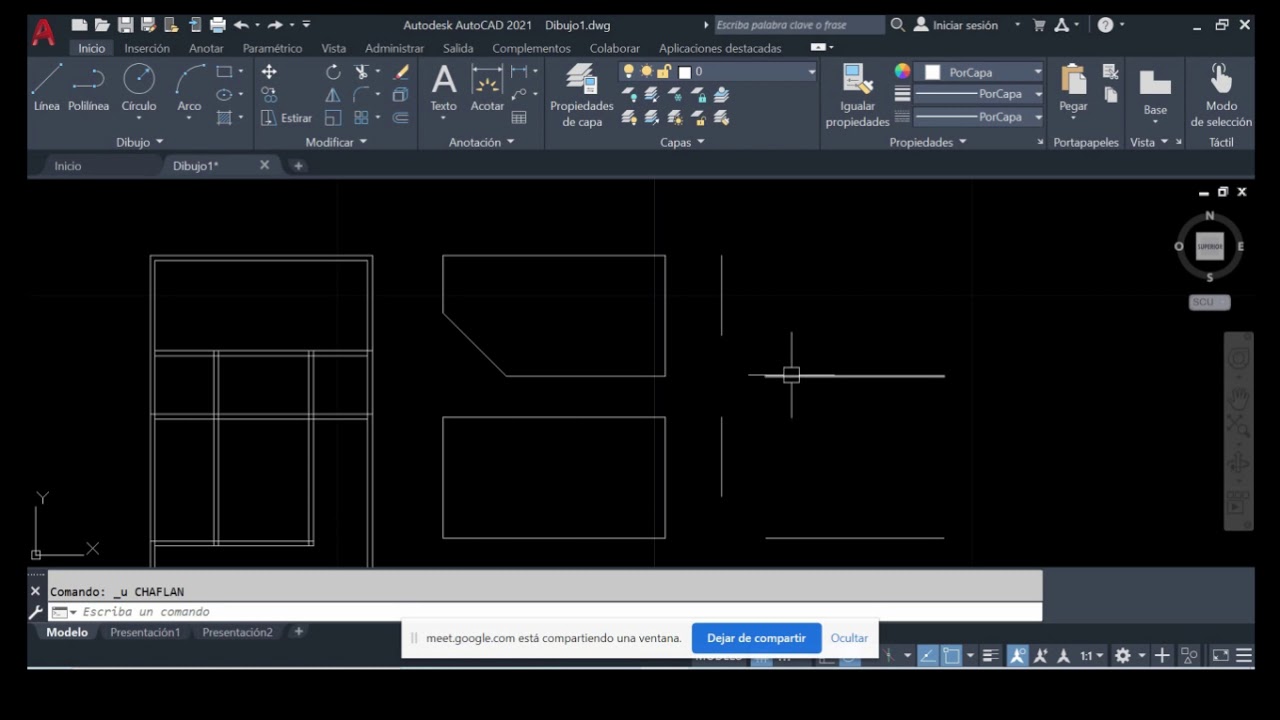This screenshot has width=1280, height=720.
Task: Open the Paramétrico ribbon tab
Action: (x=272, y=48)
